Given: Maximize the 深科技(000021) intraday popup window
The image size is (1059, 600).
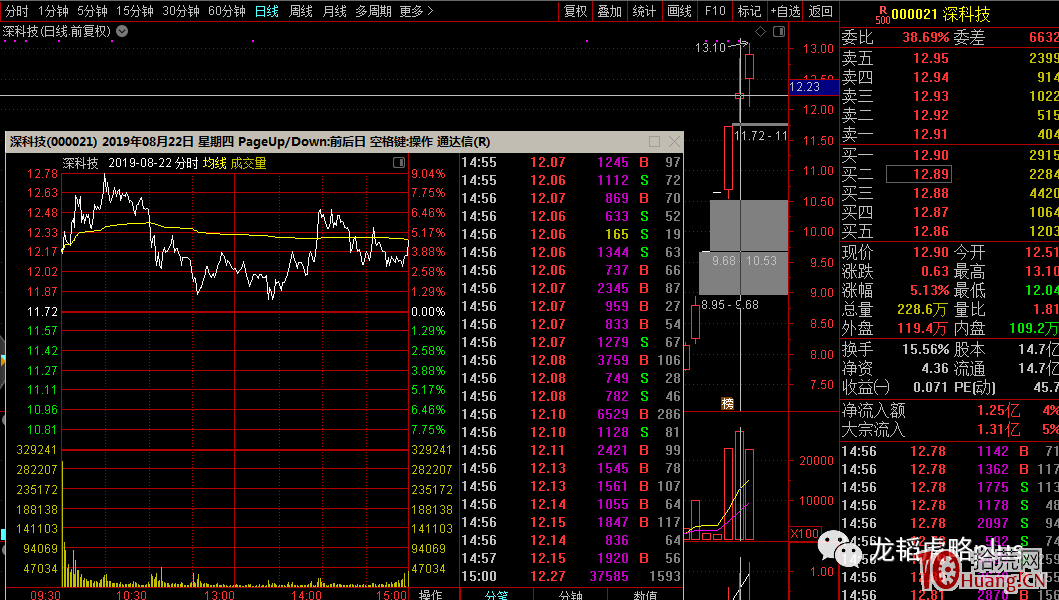Looking at the screenshot, I should click(x=654, y=141).
